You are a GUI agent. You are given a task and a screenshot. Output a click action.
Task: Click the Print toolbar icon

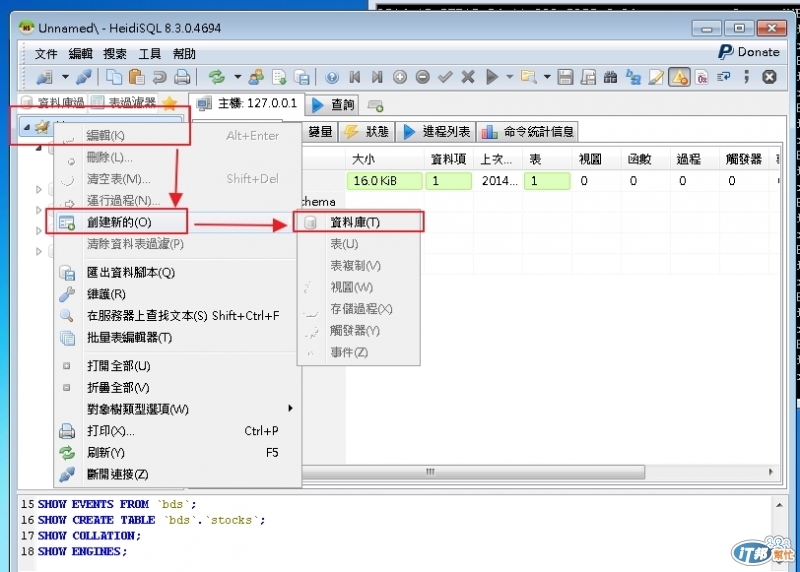click(182, 77)
